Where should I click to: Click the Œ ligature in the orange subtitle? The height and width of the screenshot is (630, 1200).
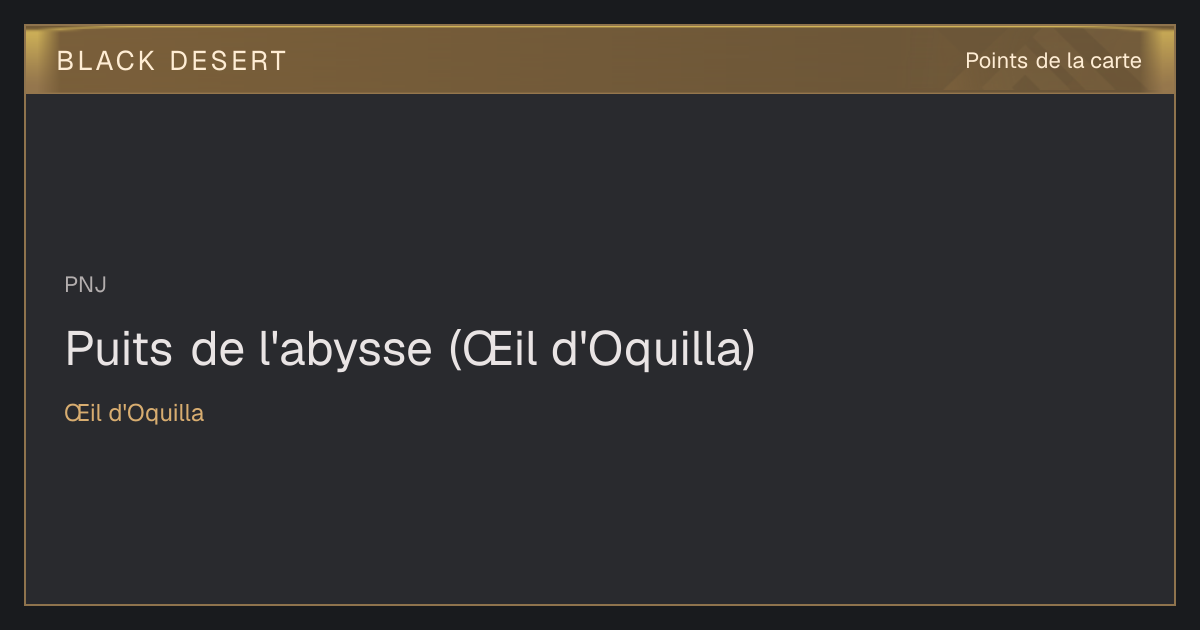click(x=74, y=413)
